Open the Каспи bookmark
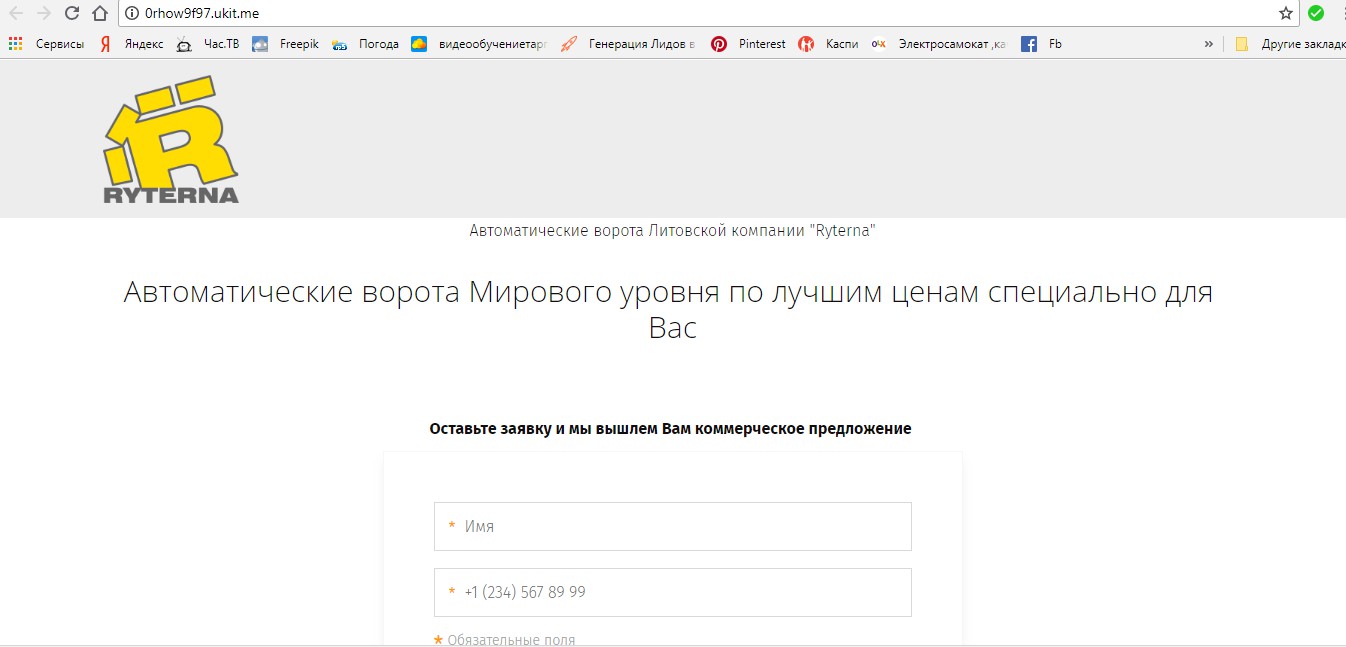 pos(829,44)
